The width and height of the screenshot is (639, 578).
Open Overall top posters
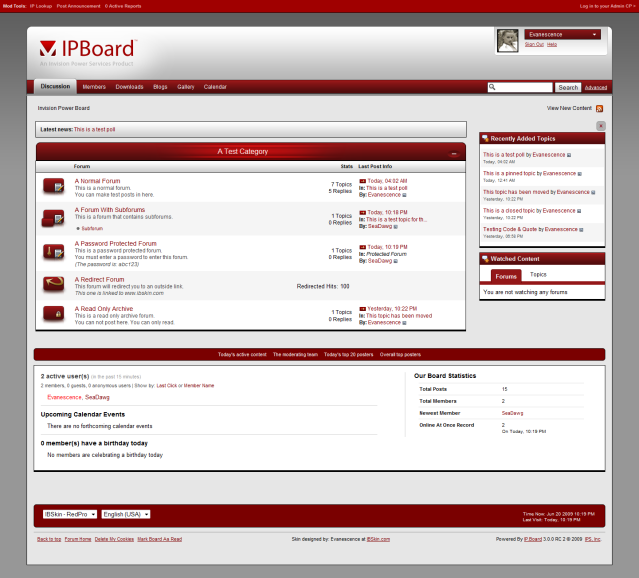tap(400, 354)
